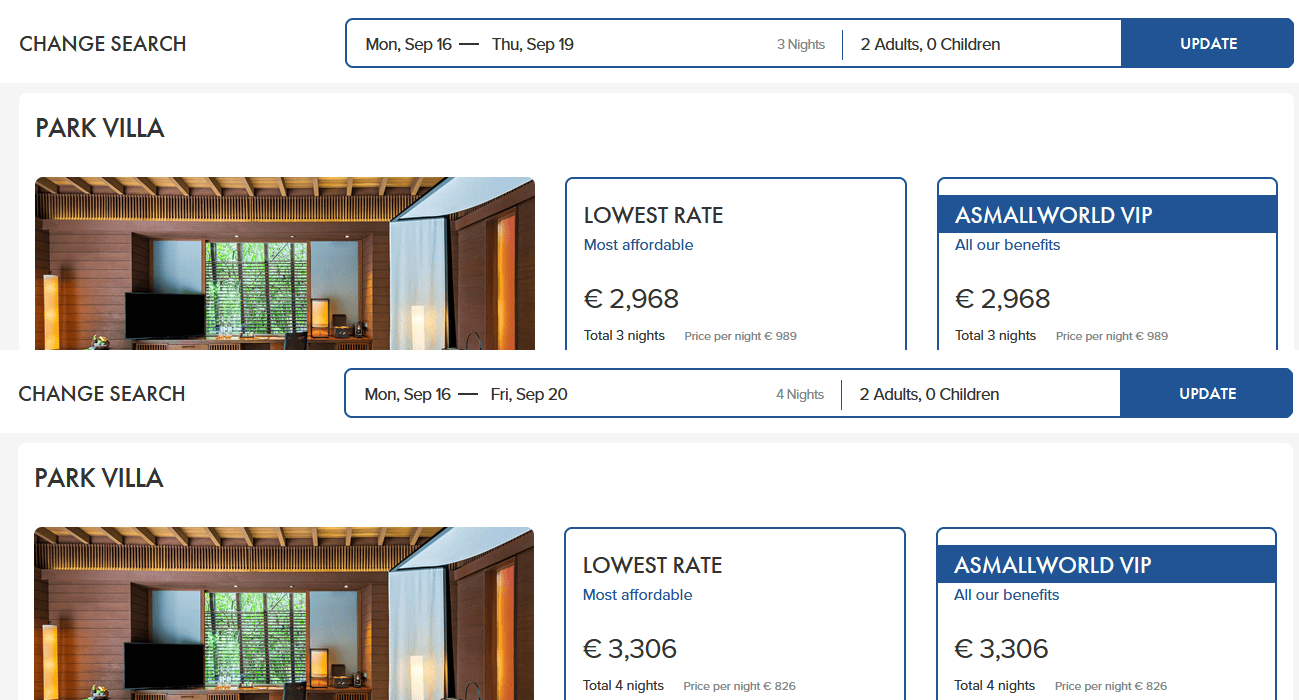
Task: Click the "3 Nights" duration label
Action: coord(801,45)
